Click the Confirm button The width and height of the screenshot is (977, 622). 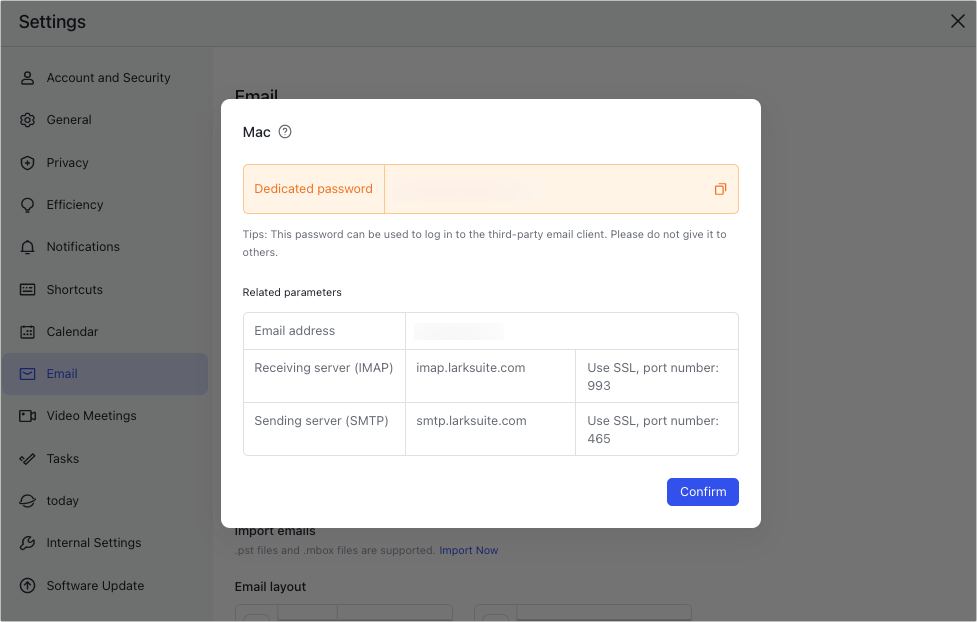(x=702, y=491)
